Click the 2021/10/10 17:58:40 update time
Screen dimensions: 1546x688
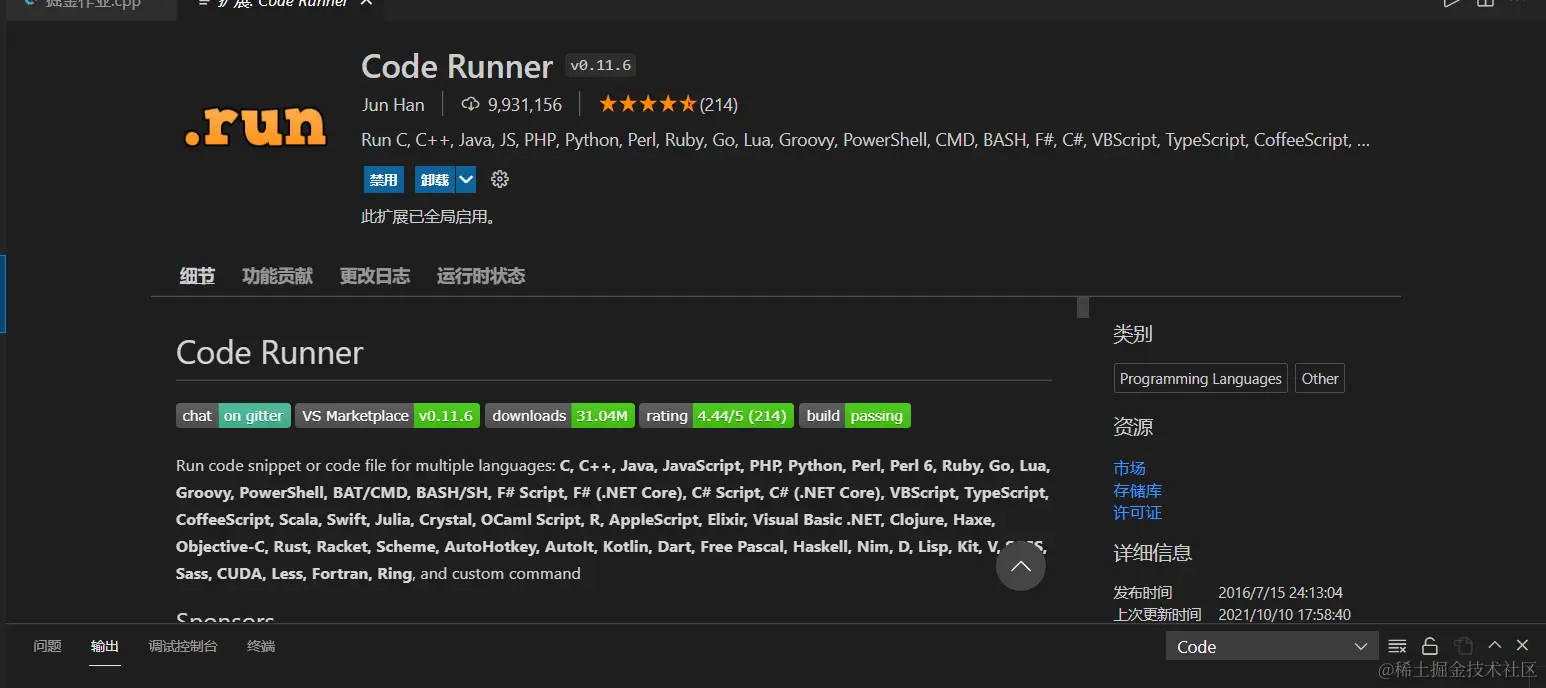click(1284, 614)
